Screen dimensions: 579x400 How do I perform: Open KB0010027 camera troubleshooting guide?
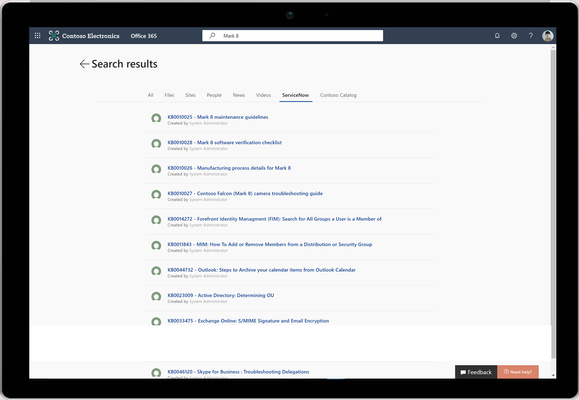coord(245,194)
